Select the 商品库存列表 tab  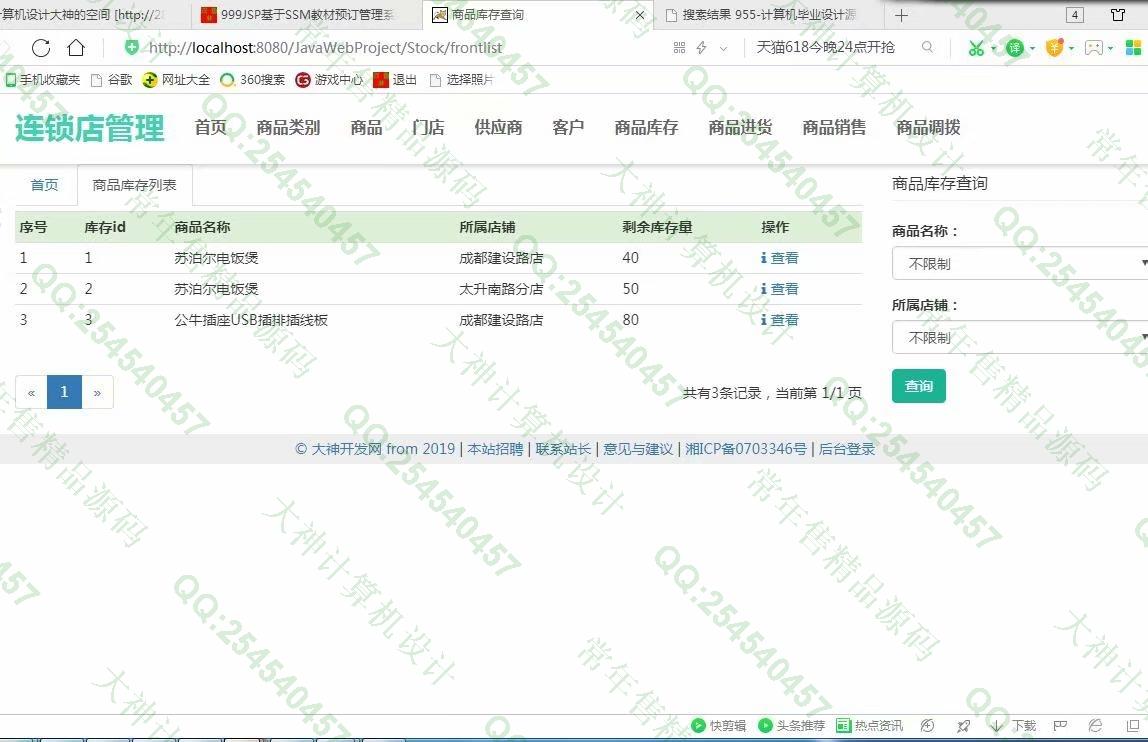point(135,185)
